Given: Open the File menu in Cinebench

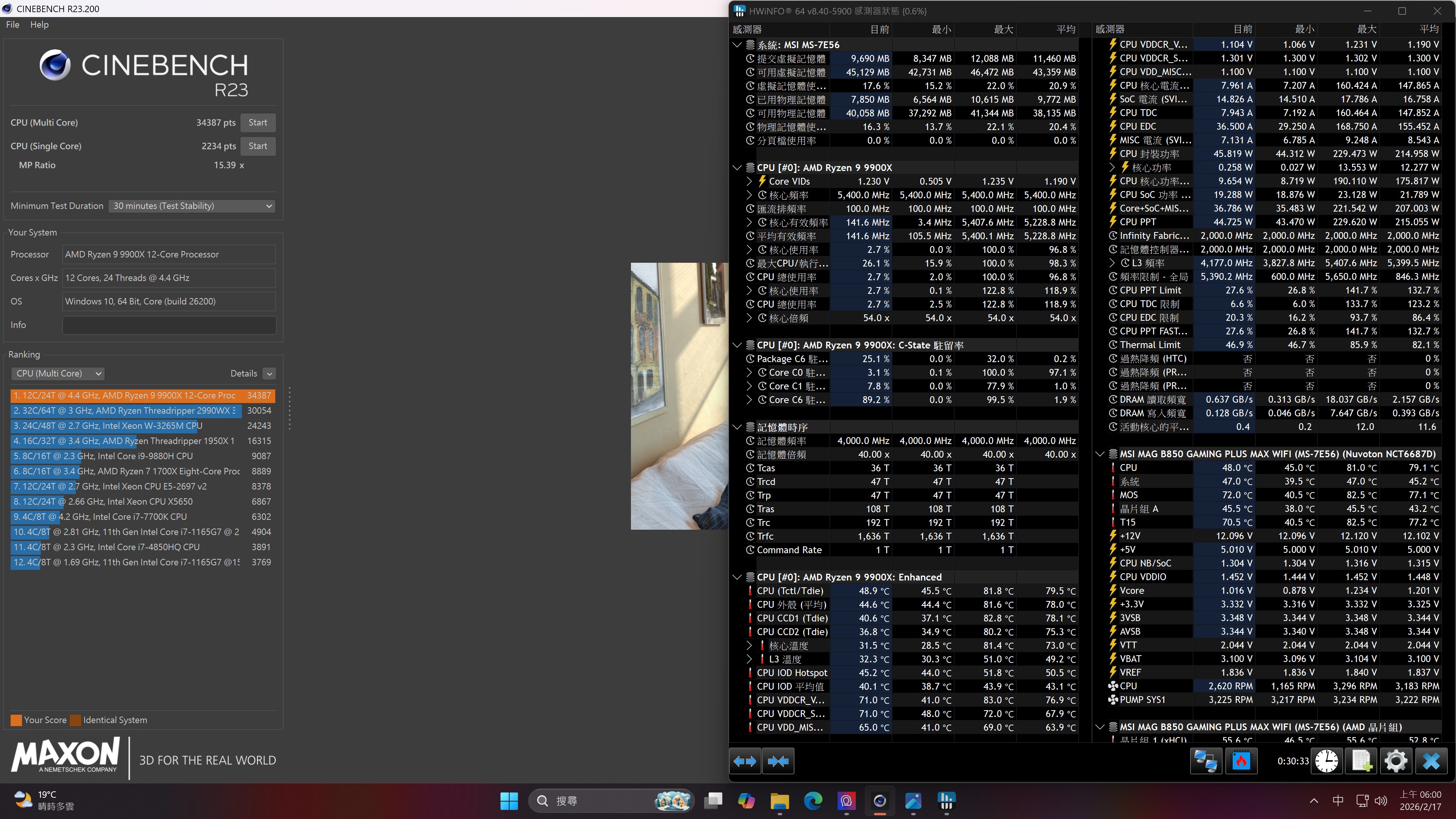Looking at the screenshot, I should tap(13, 25).
